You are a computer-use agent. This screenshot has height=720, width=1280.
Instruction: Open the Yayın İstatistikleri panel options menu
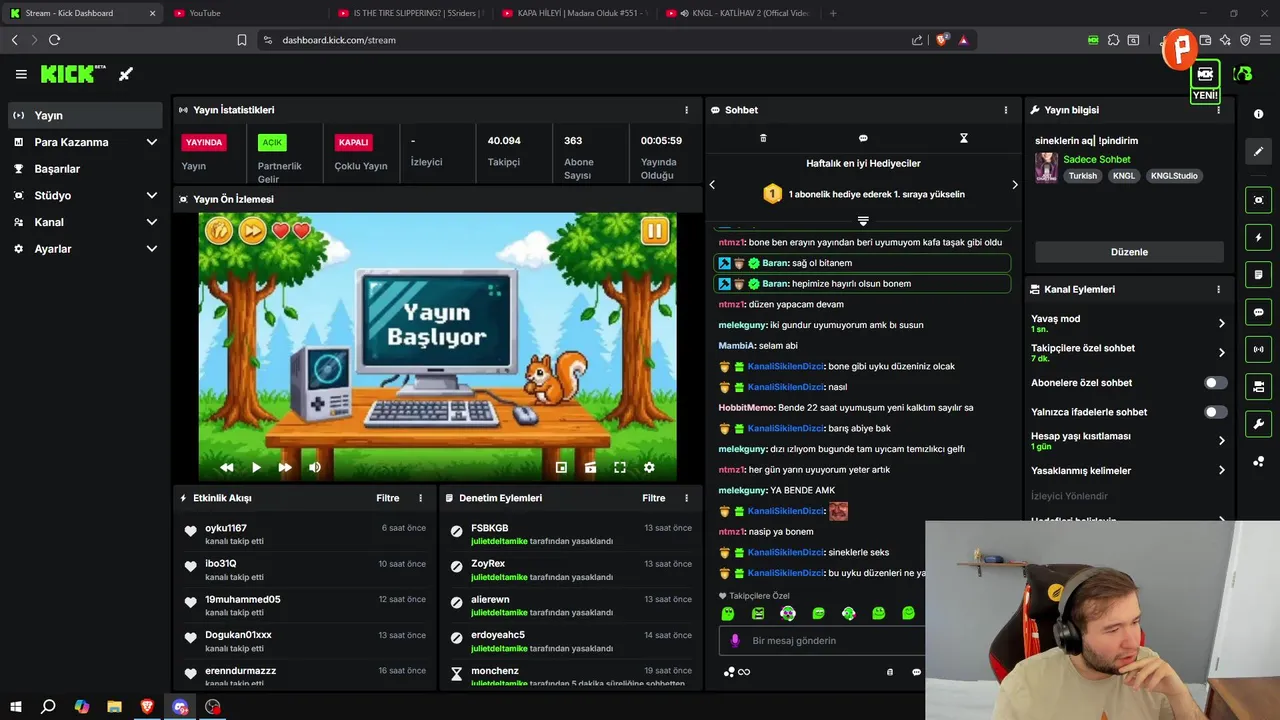coord(686,110)
